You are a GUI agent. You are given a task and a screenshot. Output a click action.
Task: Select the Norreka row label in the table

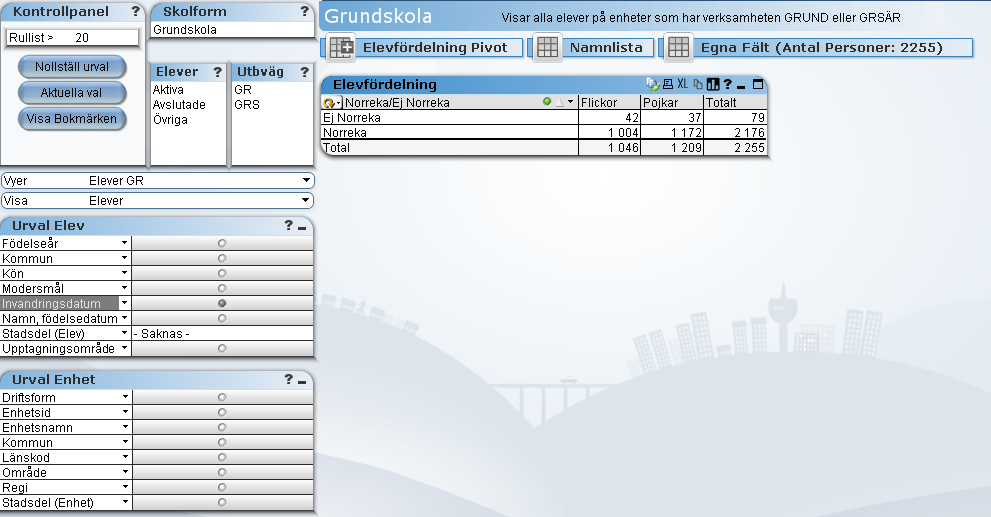449,133
